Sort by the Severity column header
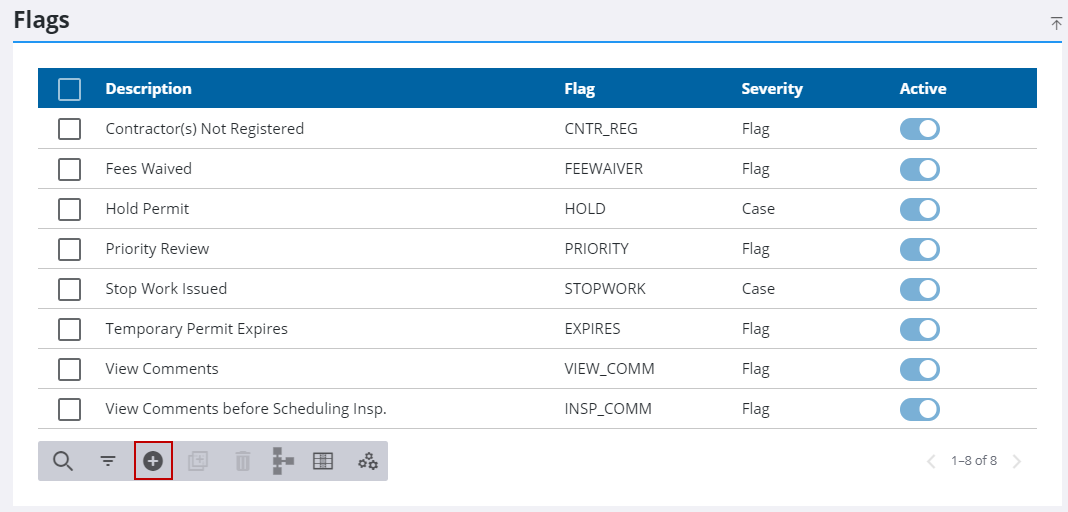 (771, 89)
